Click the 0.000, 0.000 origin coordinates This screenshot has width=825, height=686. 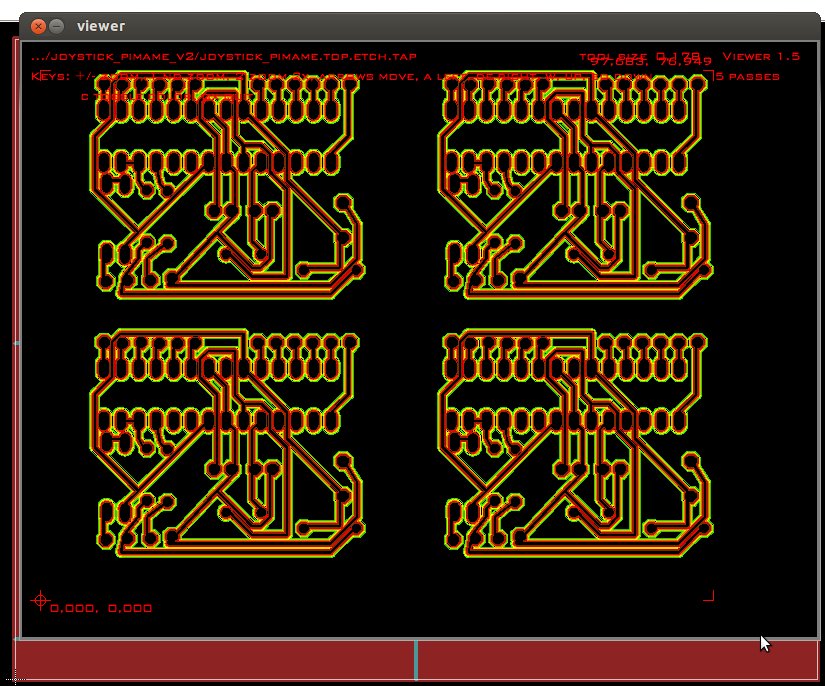[x=101, y=608]
